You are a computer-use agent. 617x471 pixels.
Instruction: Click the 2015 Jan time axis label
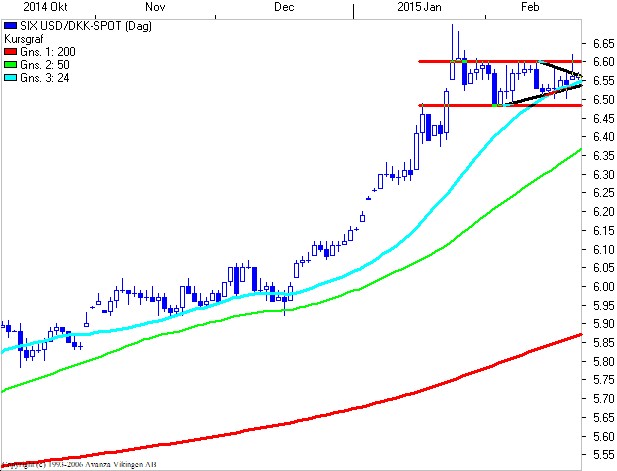419,7
